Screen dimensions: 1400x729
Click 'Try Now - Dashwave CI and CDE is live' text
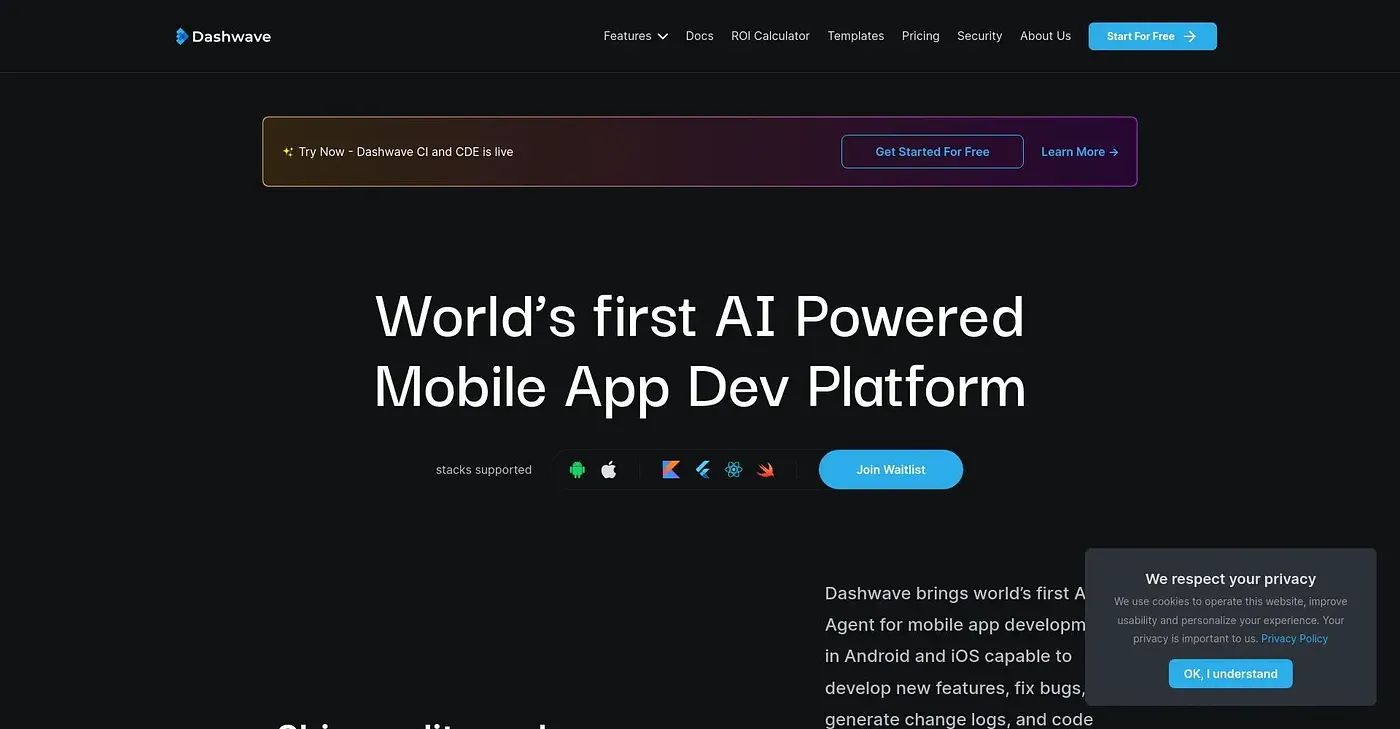[406, 152]
